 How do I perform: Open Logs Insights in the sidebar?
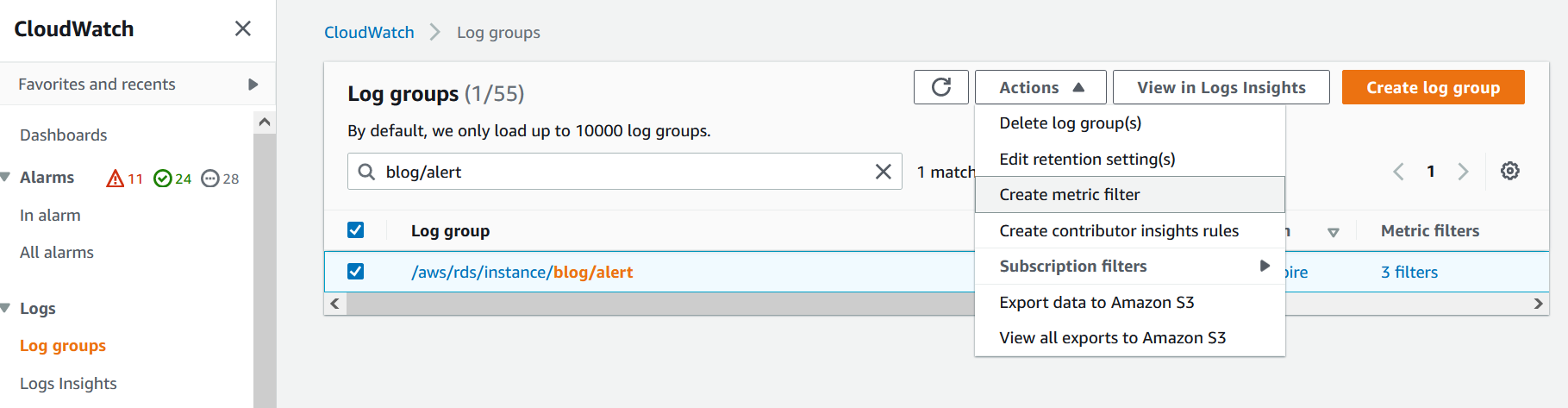[x=68, y=384]
